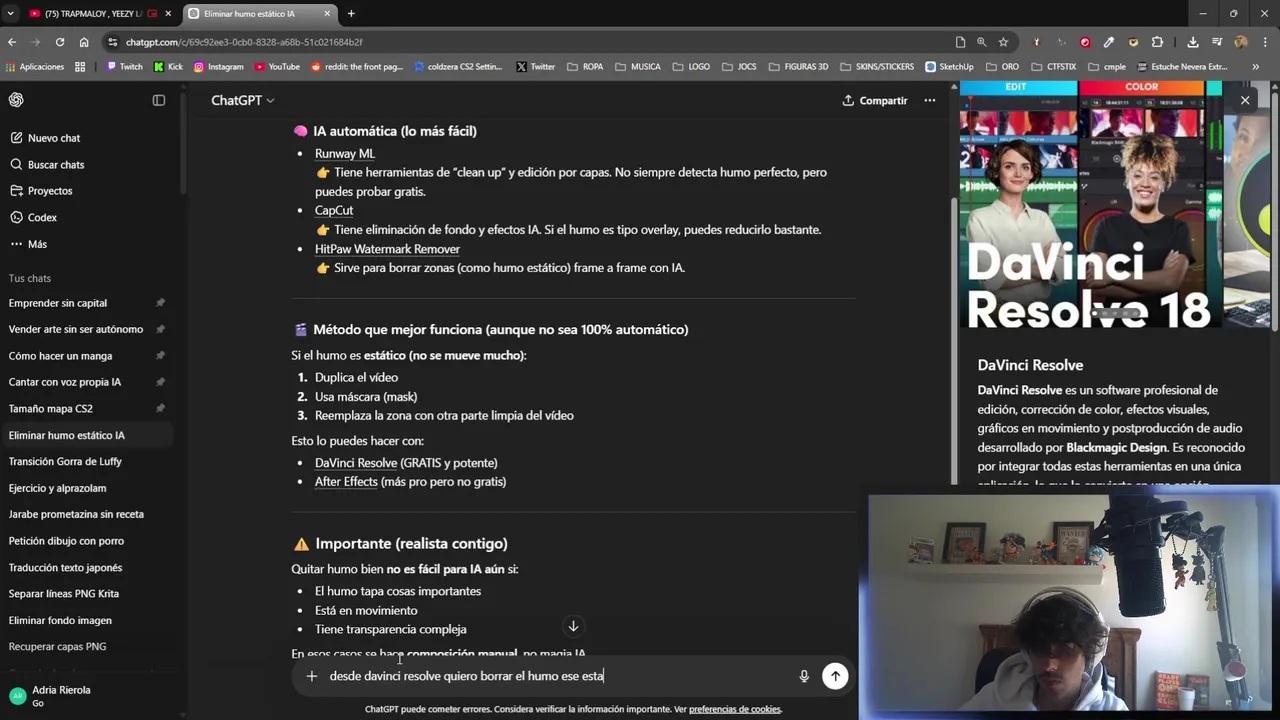Open the MUSICA bookmarks folder
This screenshot has height=720, width=1280.
637,67
